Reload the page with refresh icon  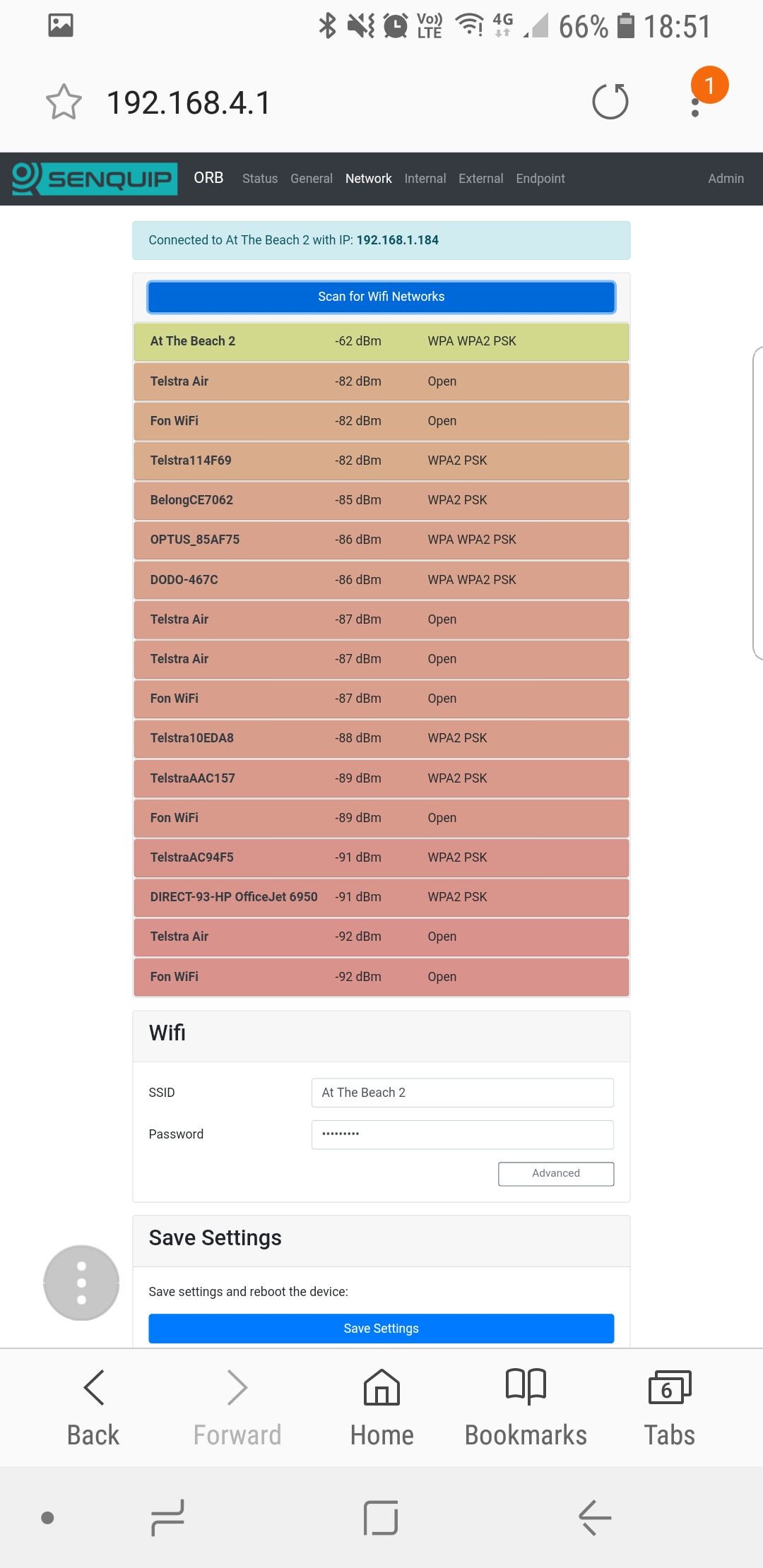610,102
